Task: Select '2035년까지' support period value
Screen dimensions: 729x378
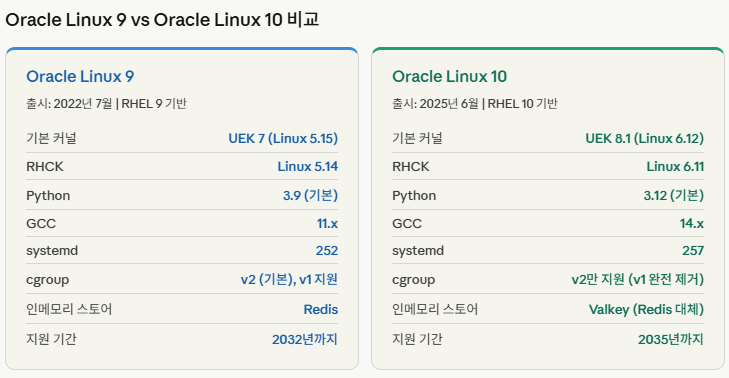Action: click(x=670, y=339)
